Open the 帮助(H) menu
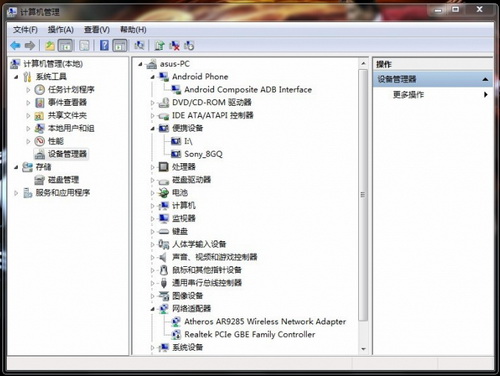This screenshot has height=376, width=500. 133,30
